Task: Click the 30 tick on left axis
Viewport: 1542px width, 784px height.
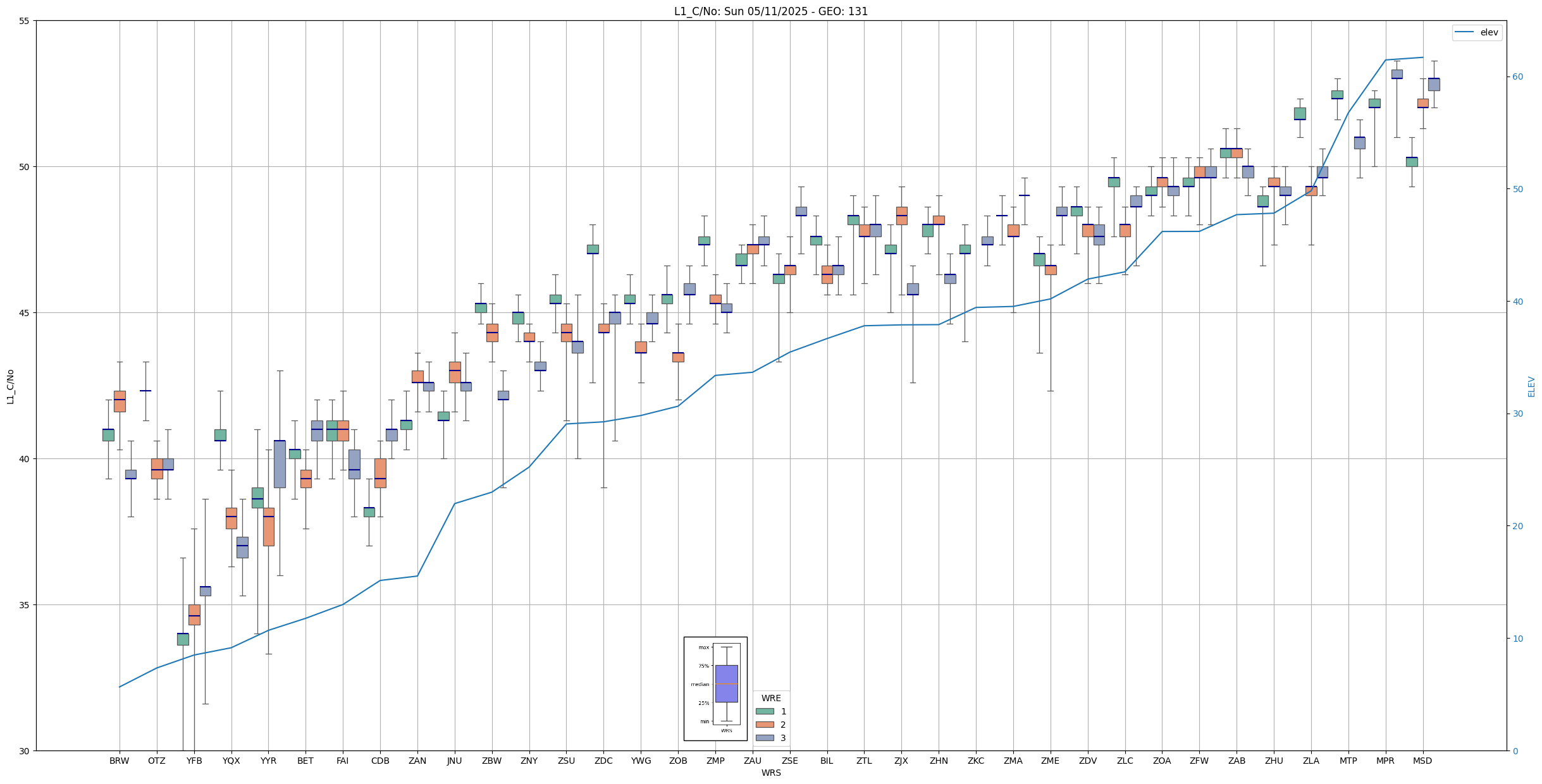Action: [25, 750]
